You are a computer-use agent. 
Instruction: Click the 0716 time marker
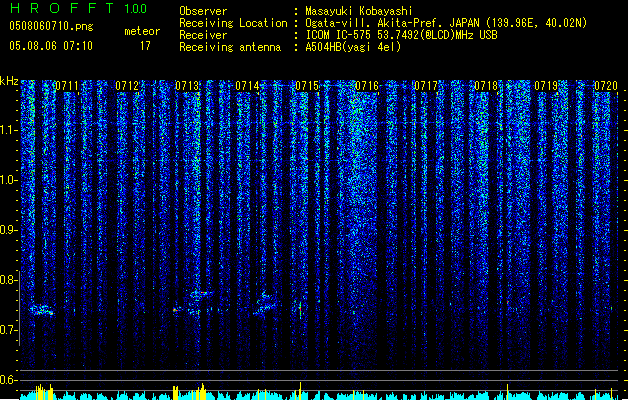pyautogui.click(x=367, y=86)
